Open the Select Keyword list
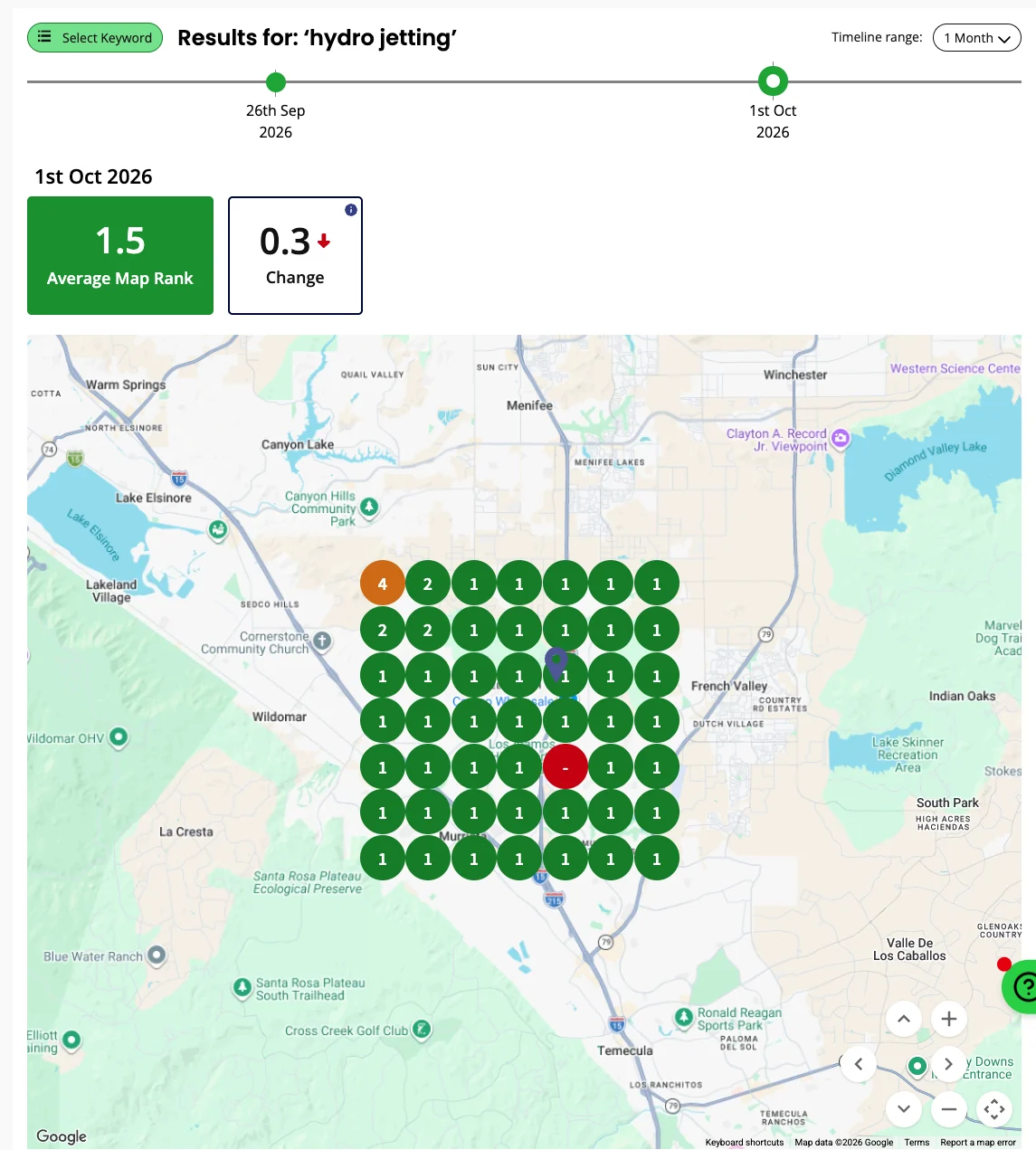Viewport: 1036px width, 1150px height. 95,38
